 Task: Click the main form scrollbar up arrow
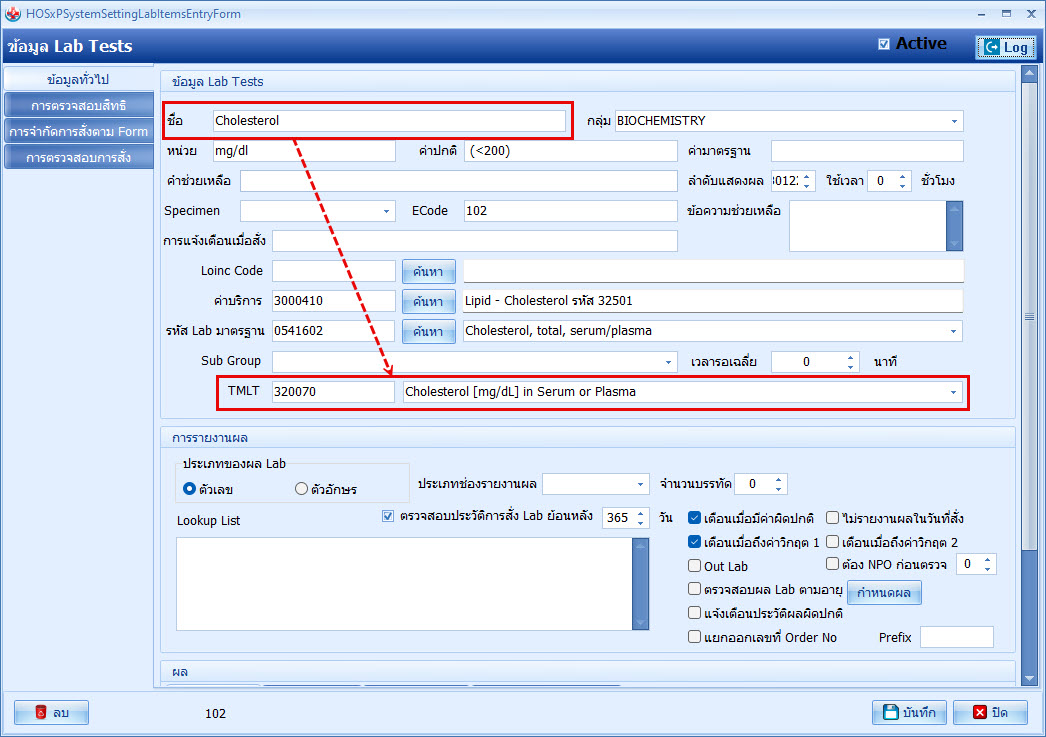(x=1029, y=73)
